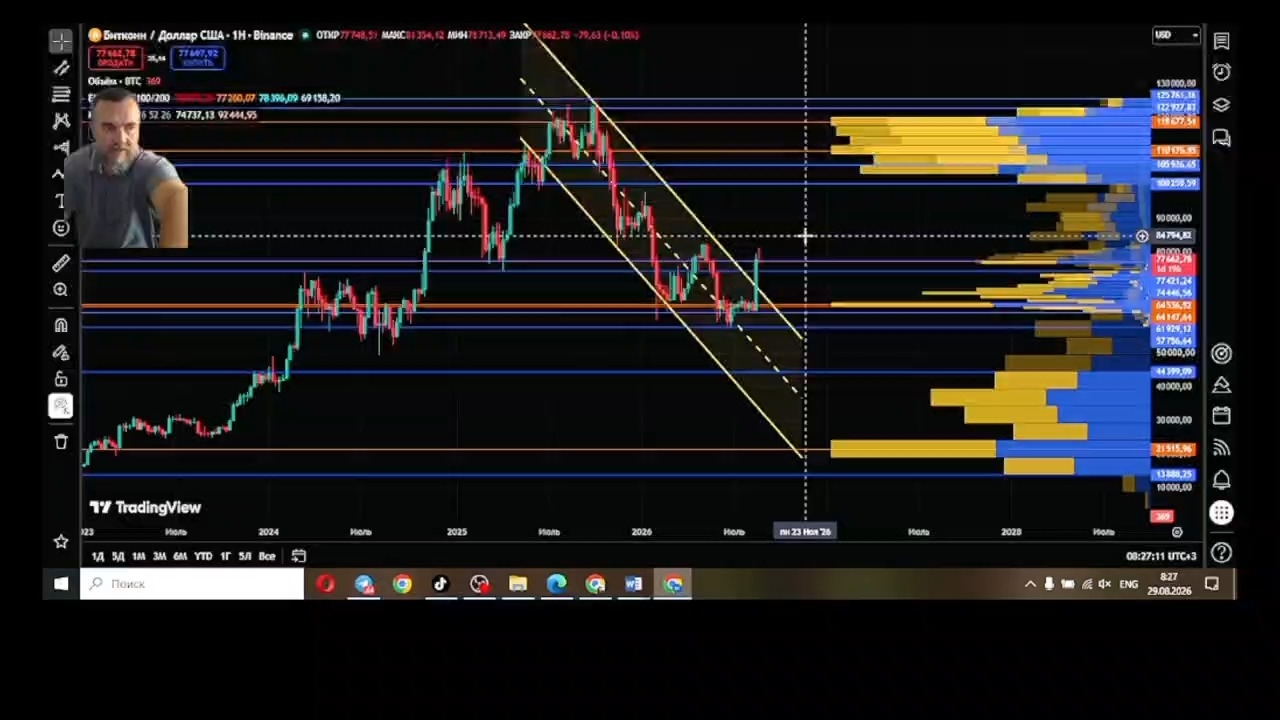This screenshot has height=720, width=1280.
Task: Set the range to 1Г
Action: [226, 556]
